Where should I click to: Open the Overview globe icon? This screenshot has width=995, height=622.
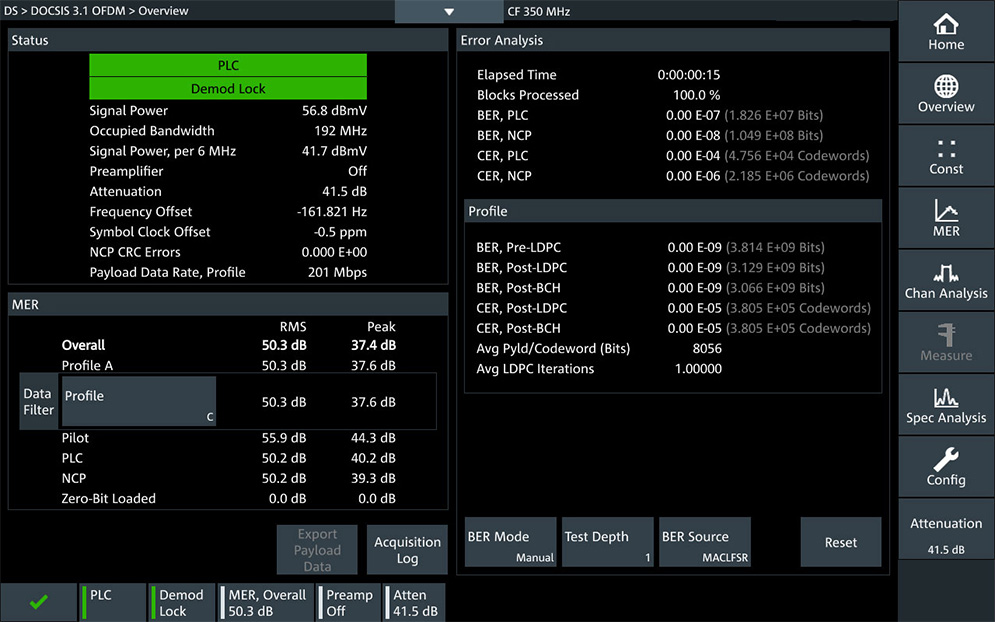[945, 94]
